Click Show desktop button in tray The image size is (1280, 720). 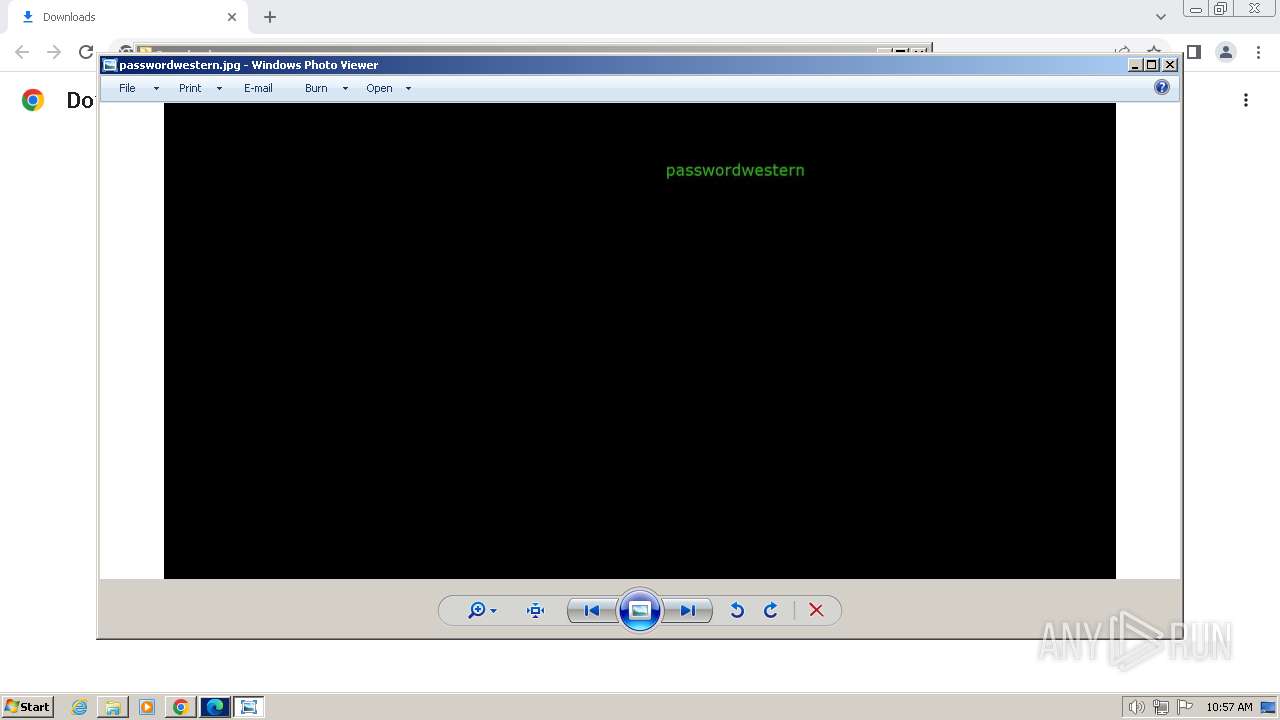pos(1268,707)
